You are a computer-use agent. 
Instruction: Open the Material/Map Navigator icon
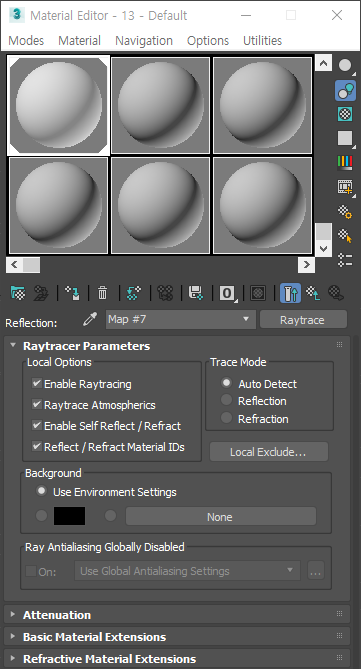pos(345,260)
